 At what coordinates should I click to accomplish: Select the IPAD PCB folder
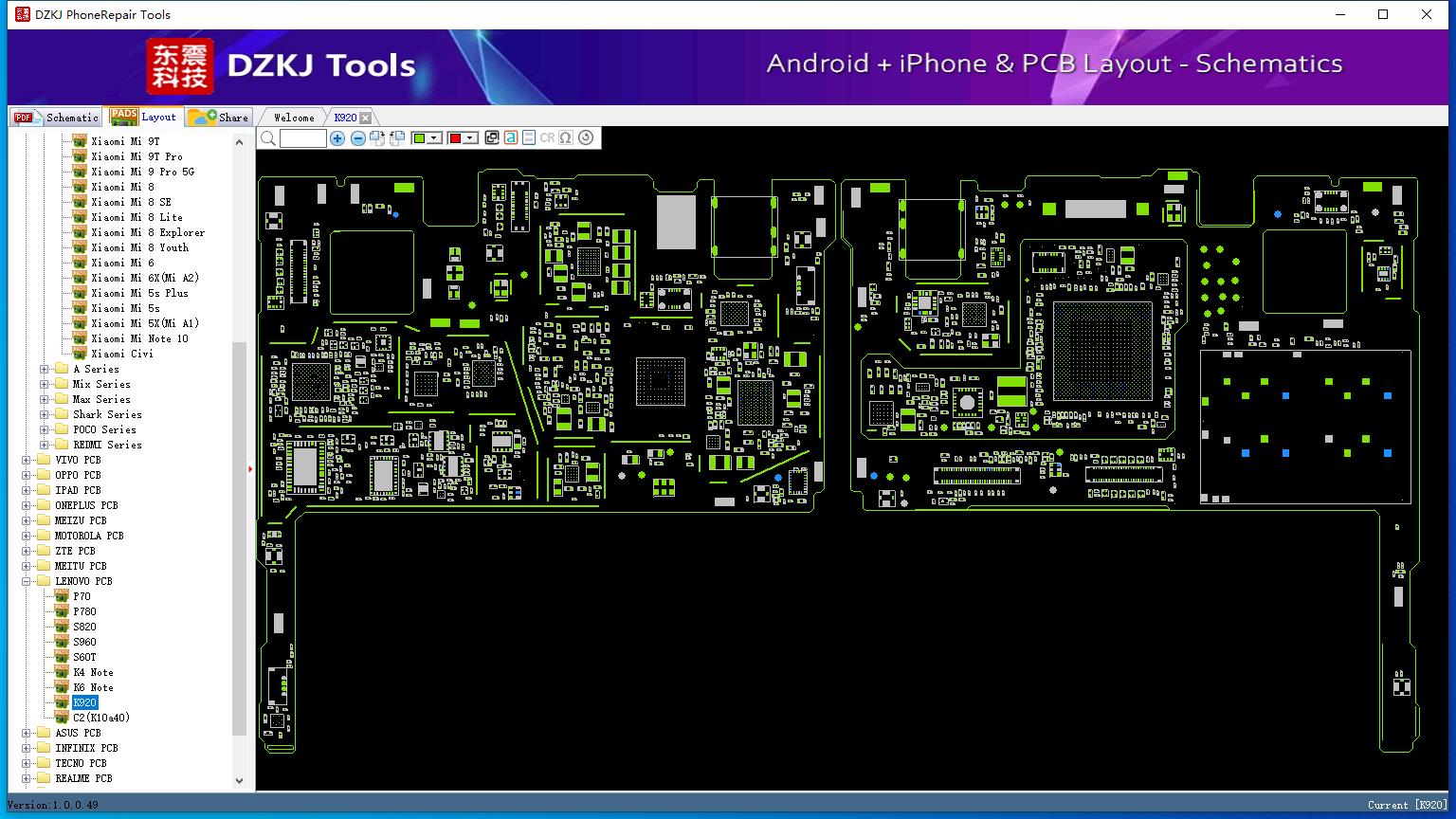click(x=78, y=490)
